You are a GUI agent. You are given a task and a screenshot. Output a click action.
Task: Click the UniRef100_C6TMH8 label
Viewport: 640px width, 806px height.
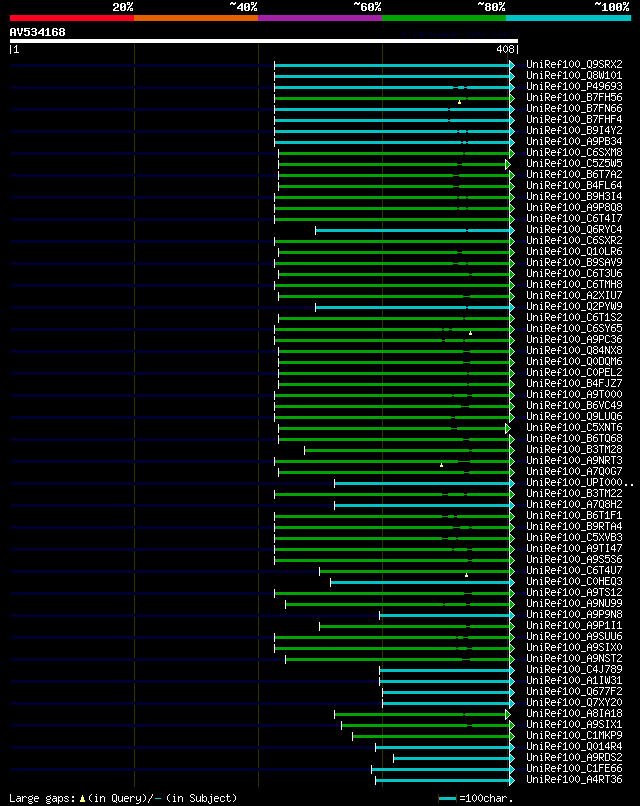click(574, 284)
